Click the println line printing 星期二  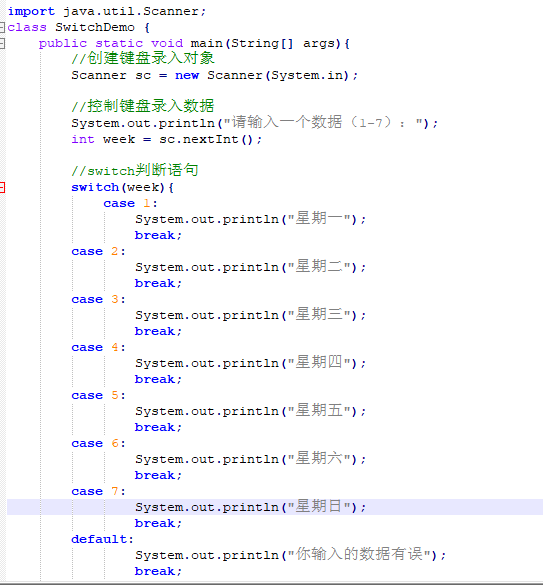click(x=250, y=267)
